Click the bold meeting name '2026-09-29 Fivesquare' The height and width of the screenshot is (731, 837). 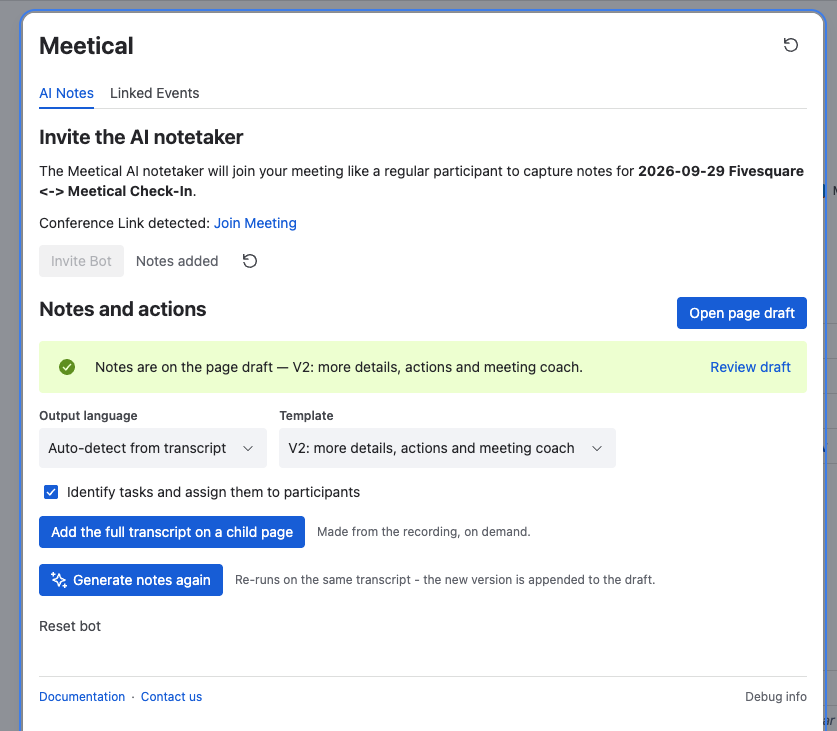721,171
